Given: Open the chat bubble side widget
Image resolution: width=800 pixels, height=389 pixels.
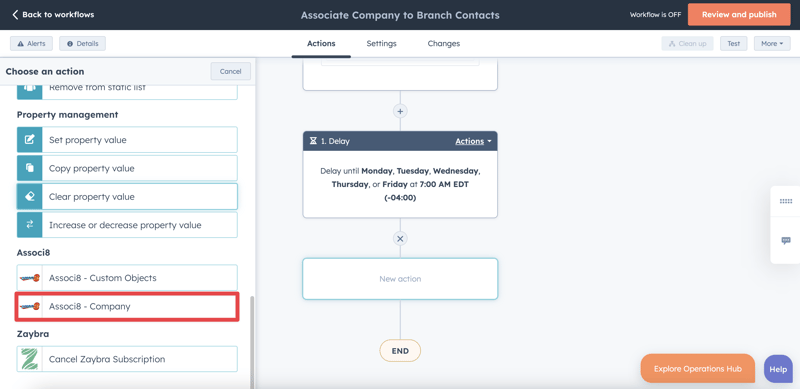Looking at the screenshot, I should click(786, 240).
